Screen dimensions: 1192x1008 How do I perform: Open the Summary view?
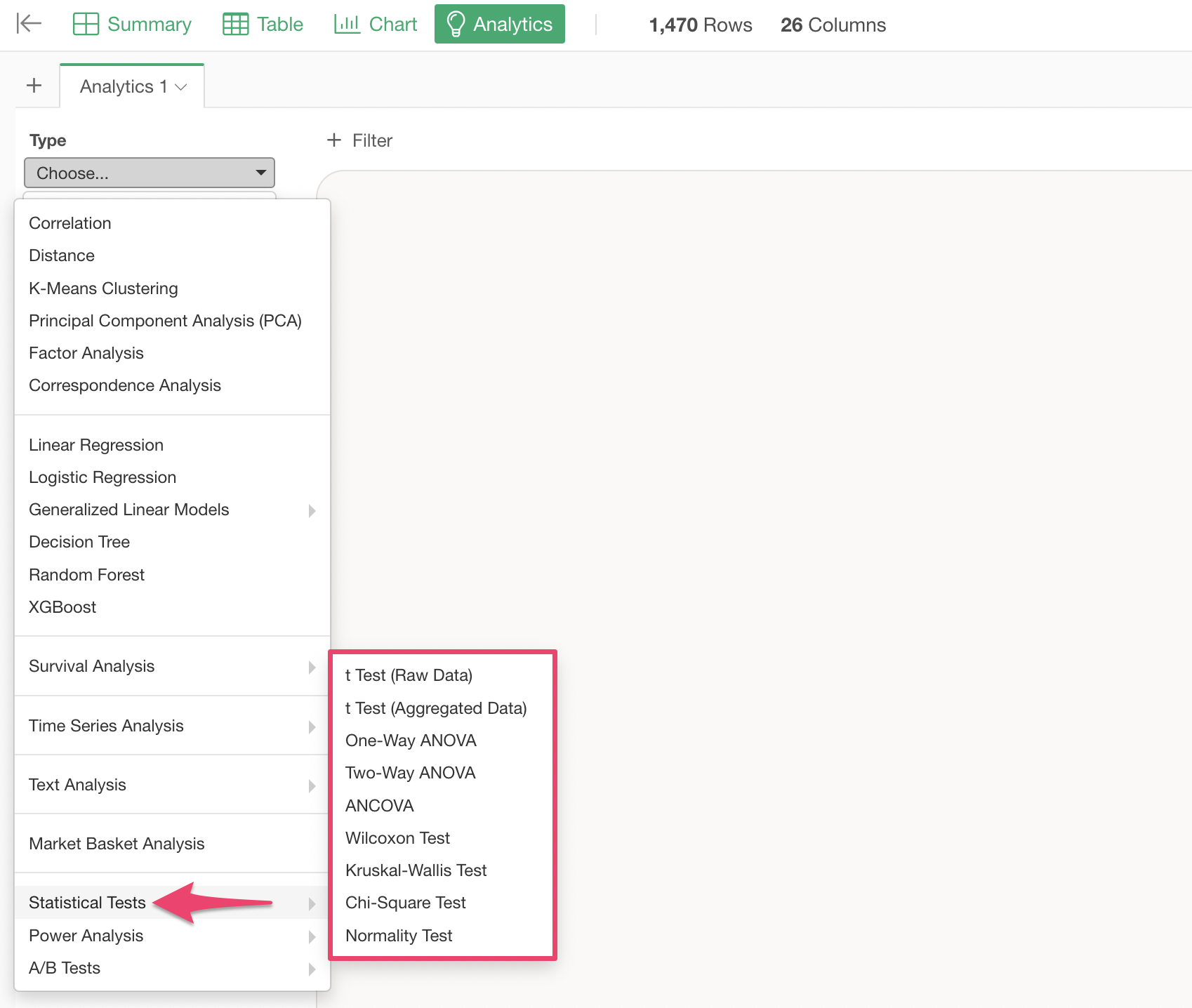point(132,24)
